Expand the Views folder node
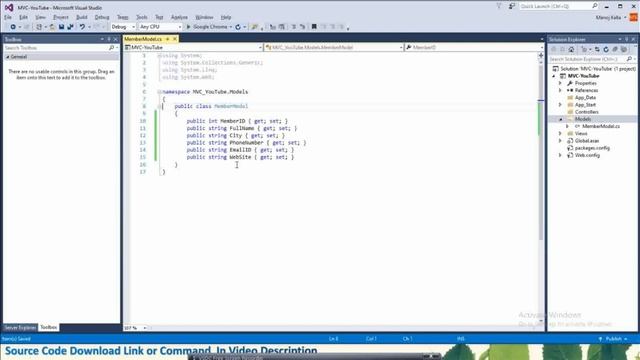This screenshot has width=640, height=360. (560, 133)
